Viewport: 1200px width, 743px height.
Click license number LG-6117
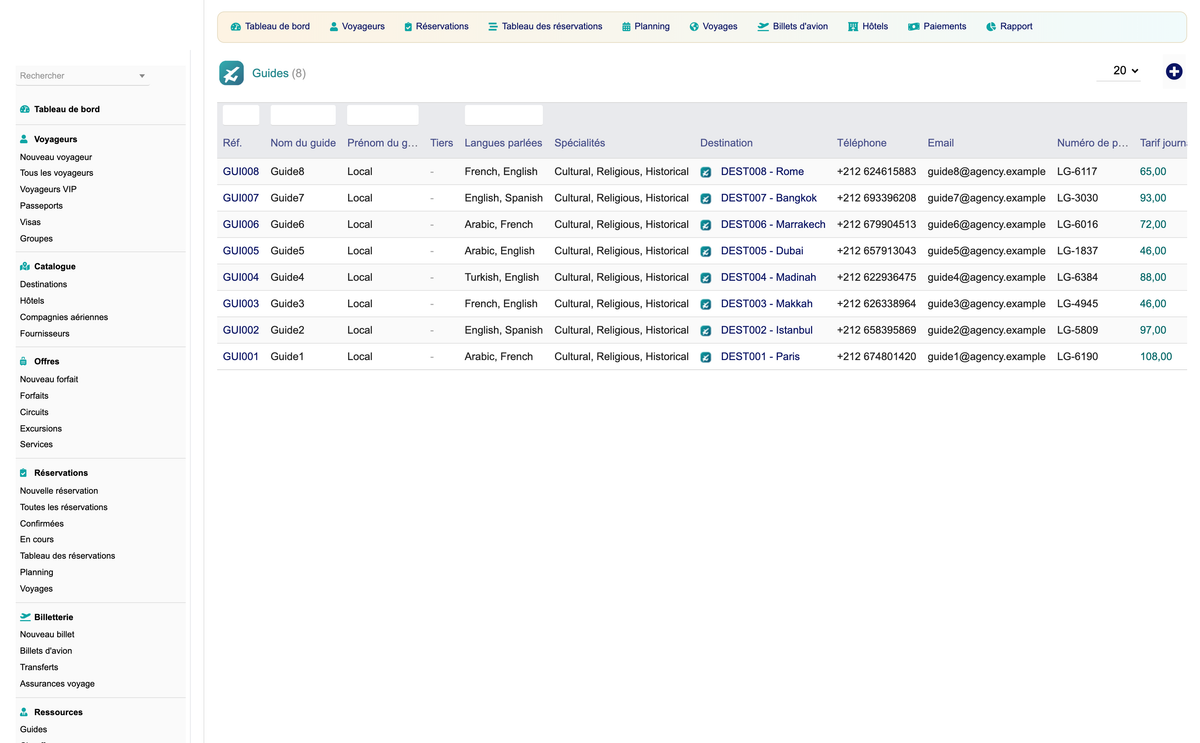(1077, 172)
